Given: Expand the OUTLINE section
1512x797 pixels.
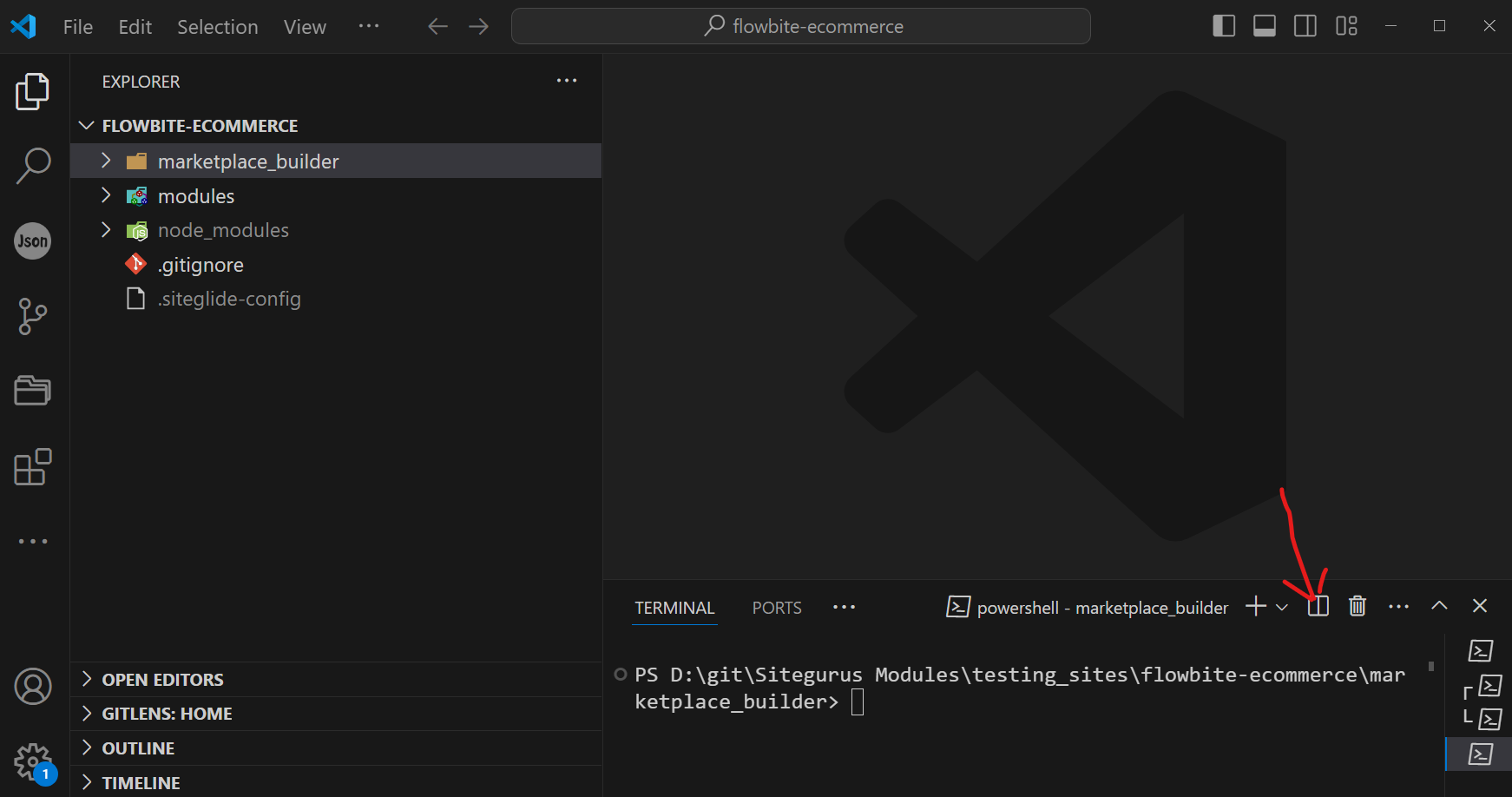Looking at the screenshot, I should [x=138, y=748].
